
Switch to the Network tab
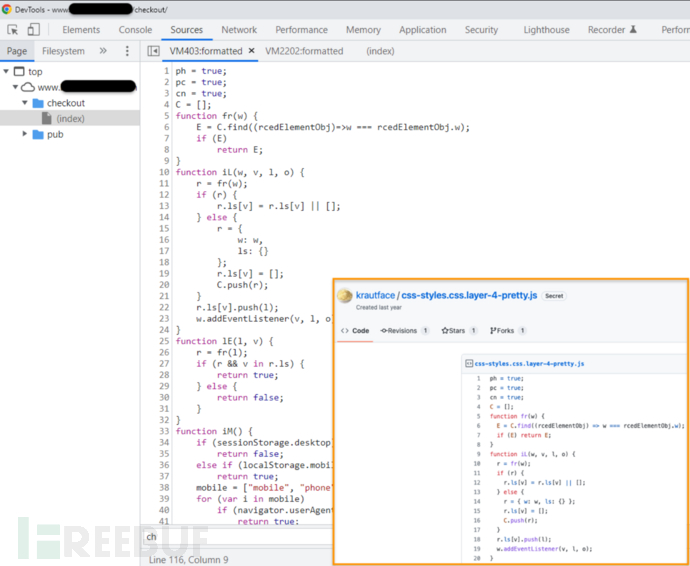239,30
